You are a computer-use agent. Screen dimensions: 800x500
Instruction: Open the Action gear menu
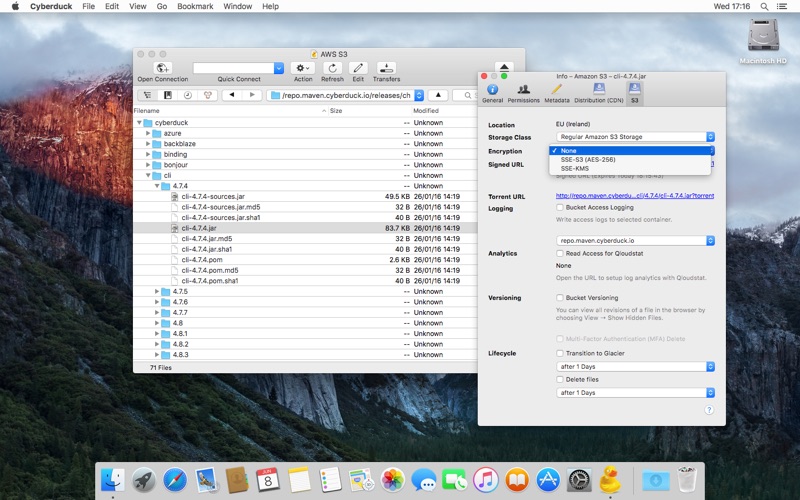pos(302,68)
